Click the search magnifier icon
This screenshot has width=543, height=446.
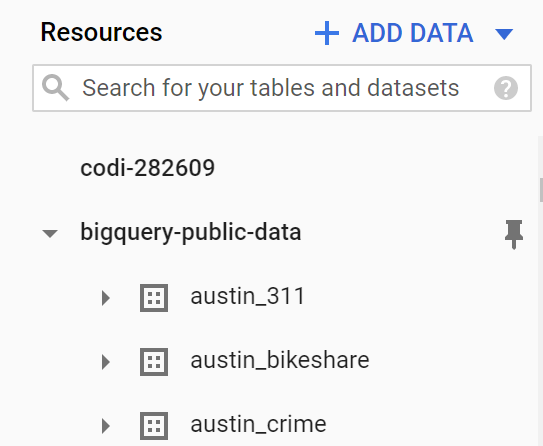[x=55, y=88]
